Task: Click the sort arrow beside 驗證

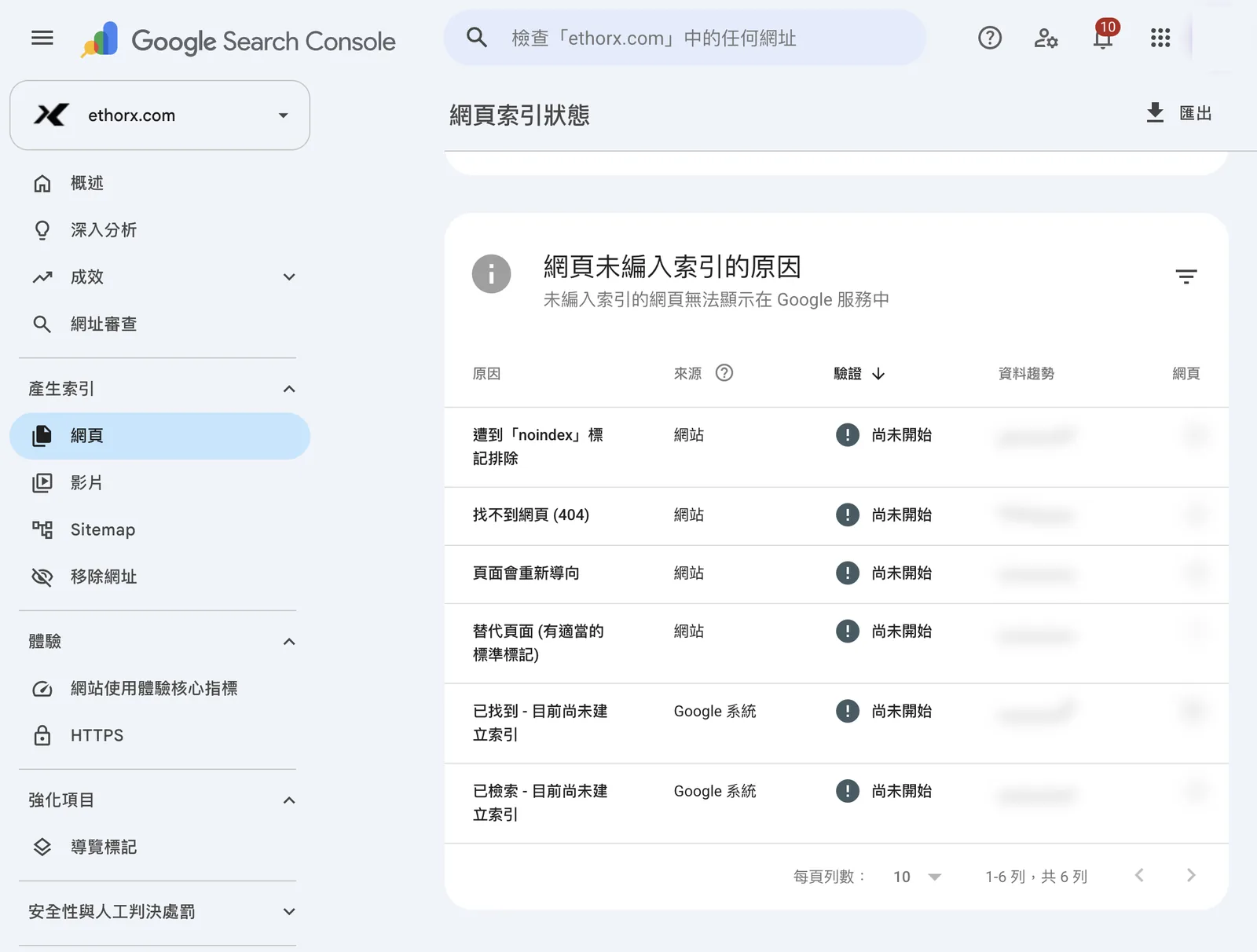Action: [x=878, y=374]
